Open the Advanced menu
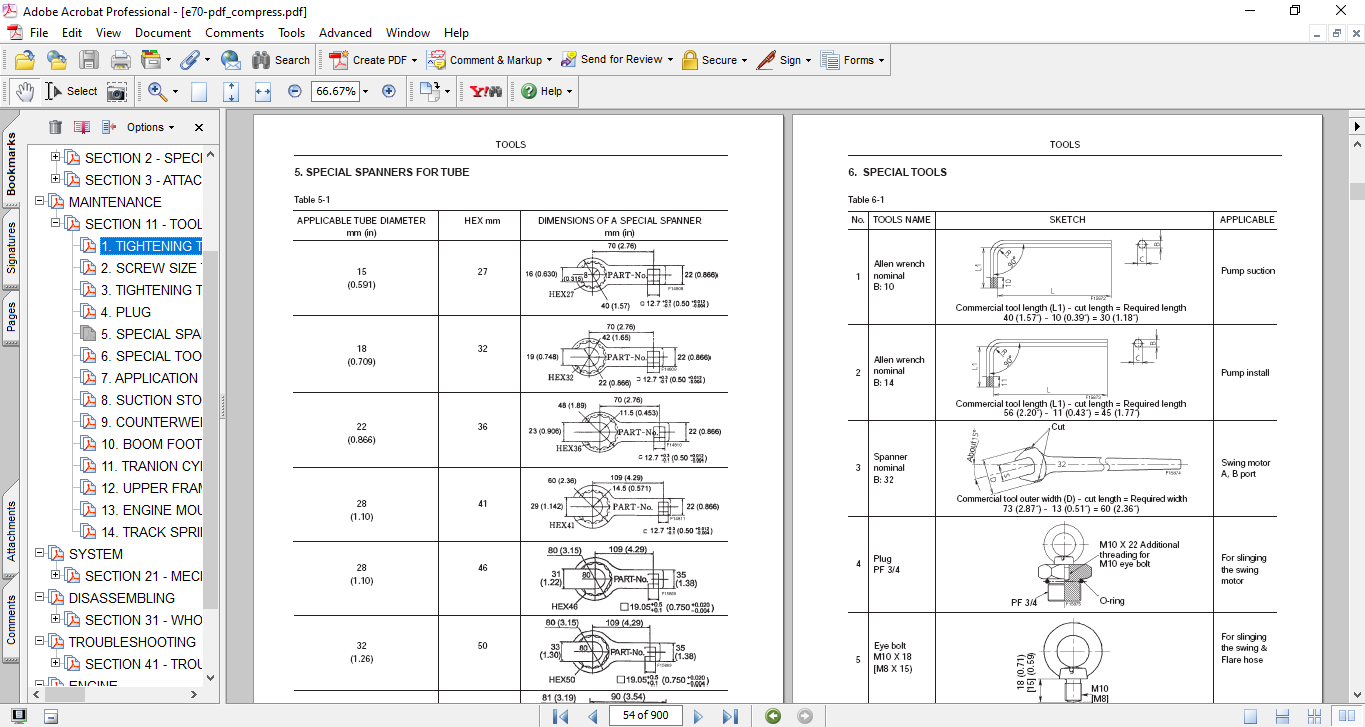The image size is (1365, 727). point(345,33)
